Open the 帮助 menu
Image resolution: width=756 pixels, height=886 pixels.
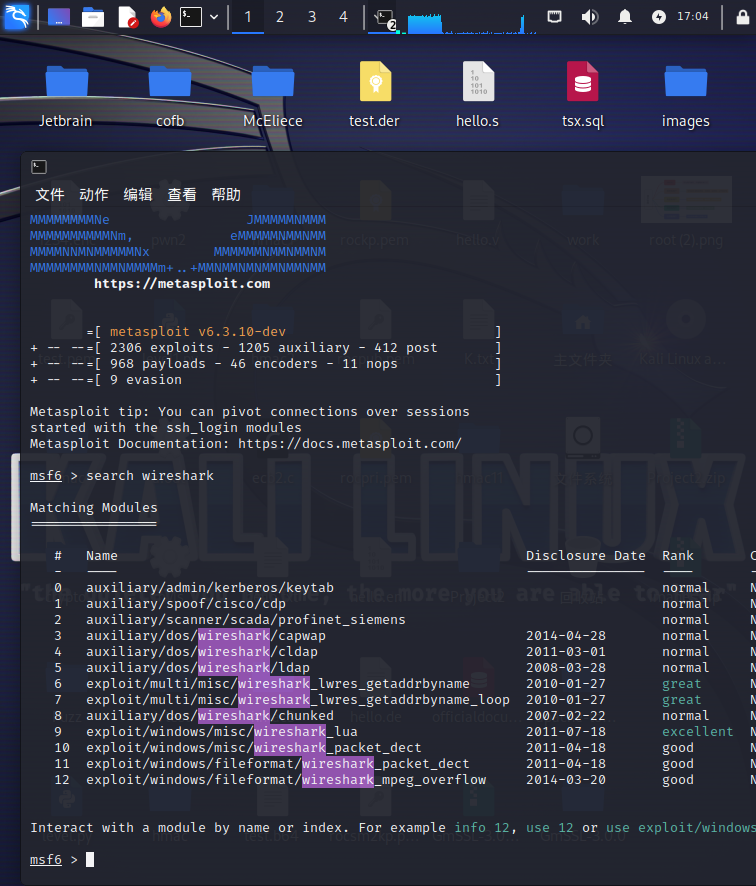[226, 194]
